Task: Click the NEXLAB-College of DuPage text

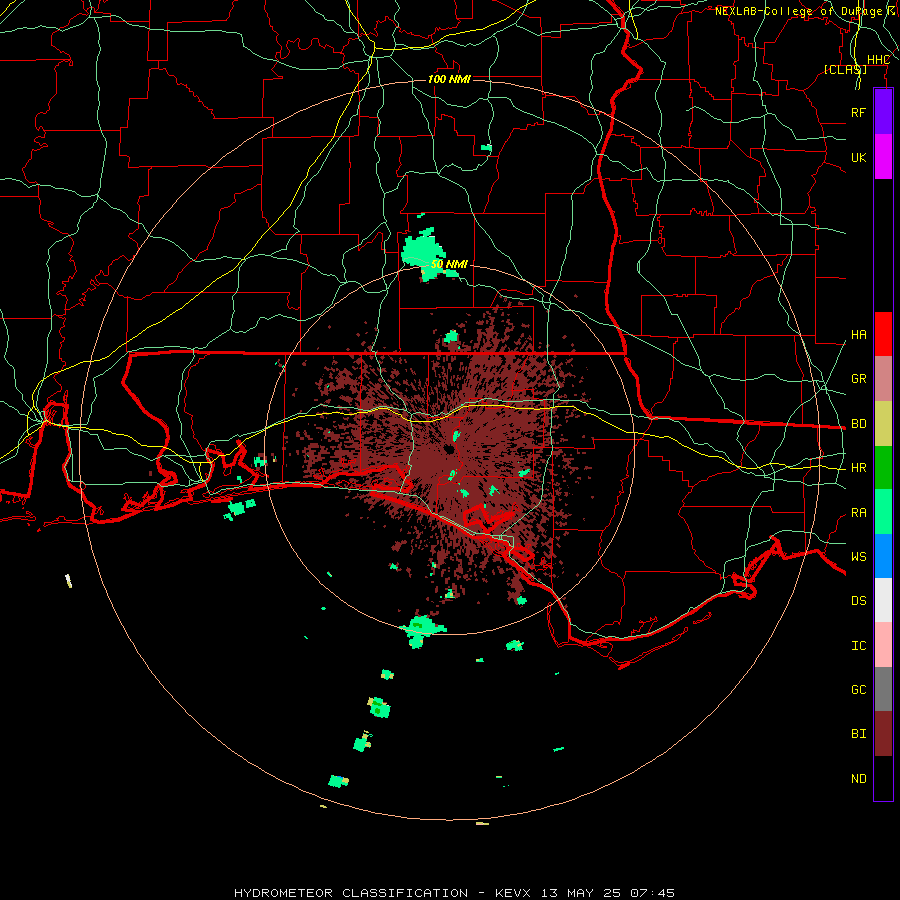Action: (798, 11)
